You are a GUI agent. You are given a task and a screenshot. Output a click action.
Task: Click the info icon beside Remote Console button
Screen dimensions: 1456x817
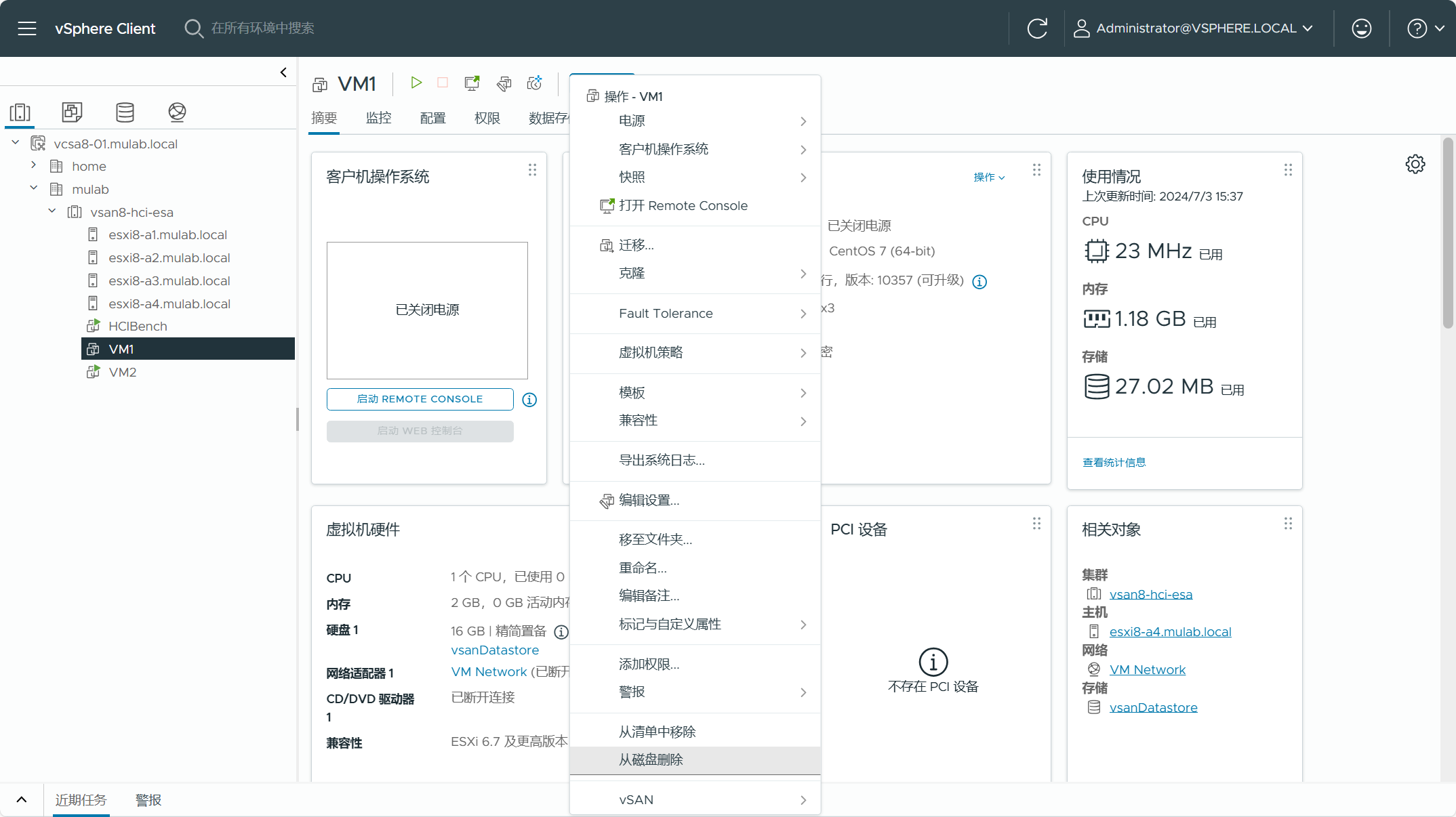(x=529, y=400)
